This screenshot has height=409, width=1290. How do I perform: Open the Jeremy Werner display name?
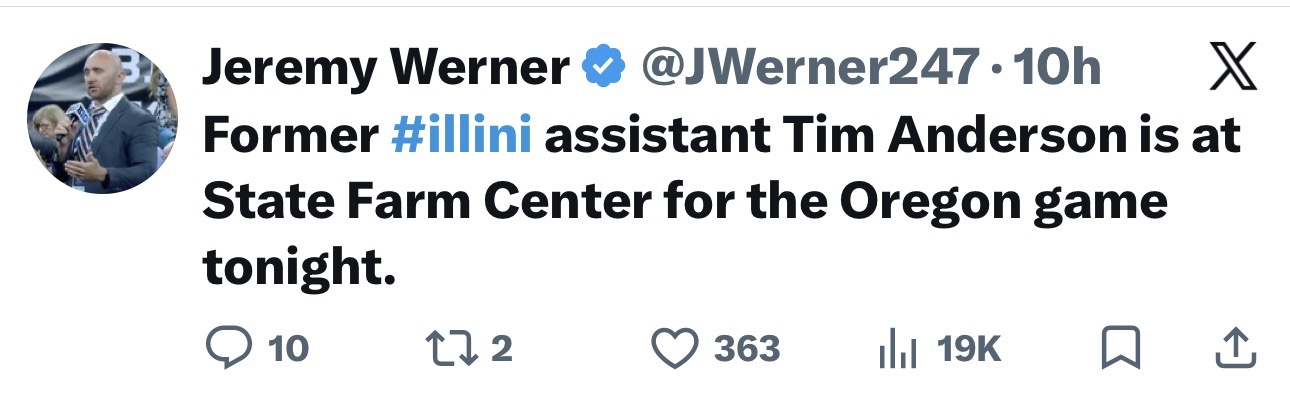pos(385,69)
